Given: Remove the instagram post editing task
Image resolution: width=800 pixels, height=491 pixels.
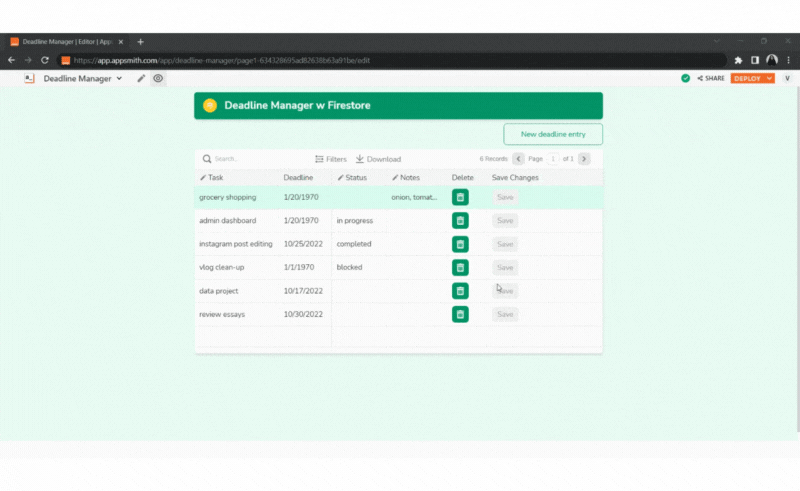Looking at the screenshot, I should coord(460,244).
